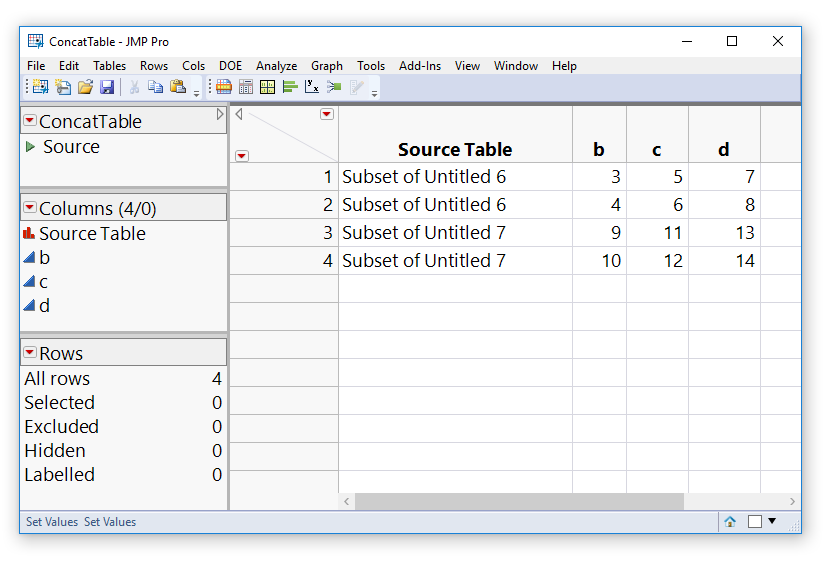830x565 pixels.
Task: Open the Help menu
Action: pyautogui.click(x=564, y=66)
